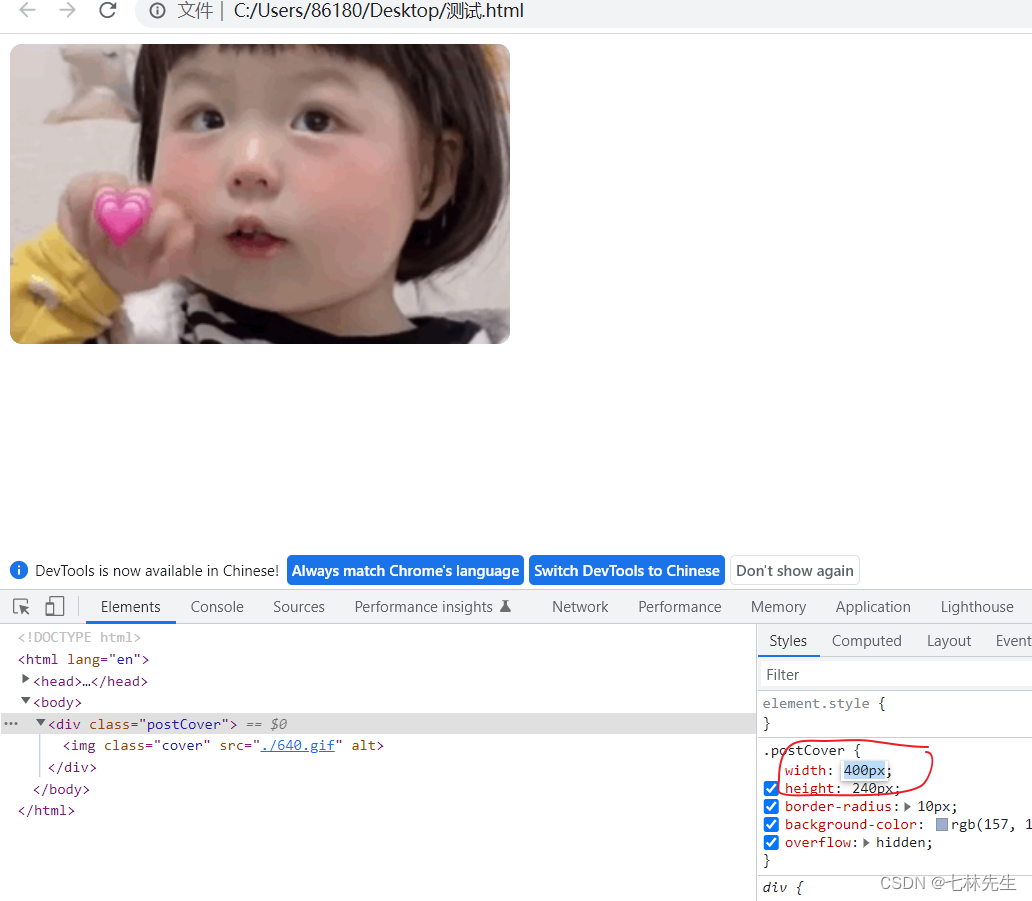Select the DOCTYPE html line
The height and width of the screenshot is (901, 1032).
[x=80, y=637]
